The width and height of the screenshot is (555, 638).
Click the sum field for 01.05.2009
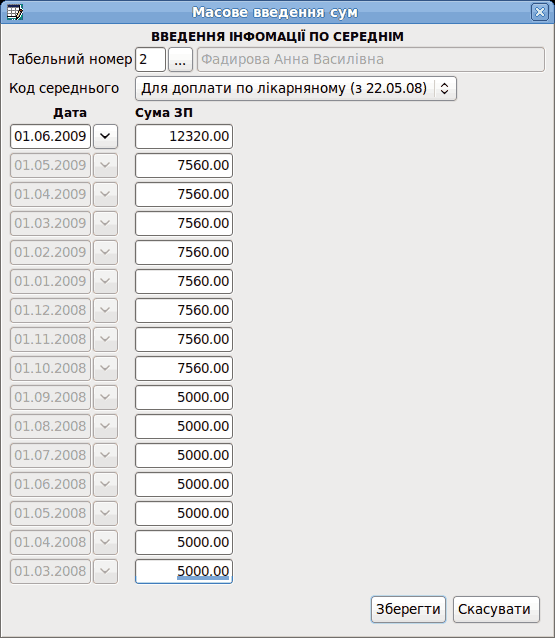[x=184, y=165]
